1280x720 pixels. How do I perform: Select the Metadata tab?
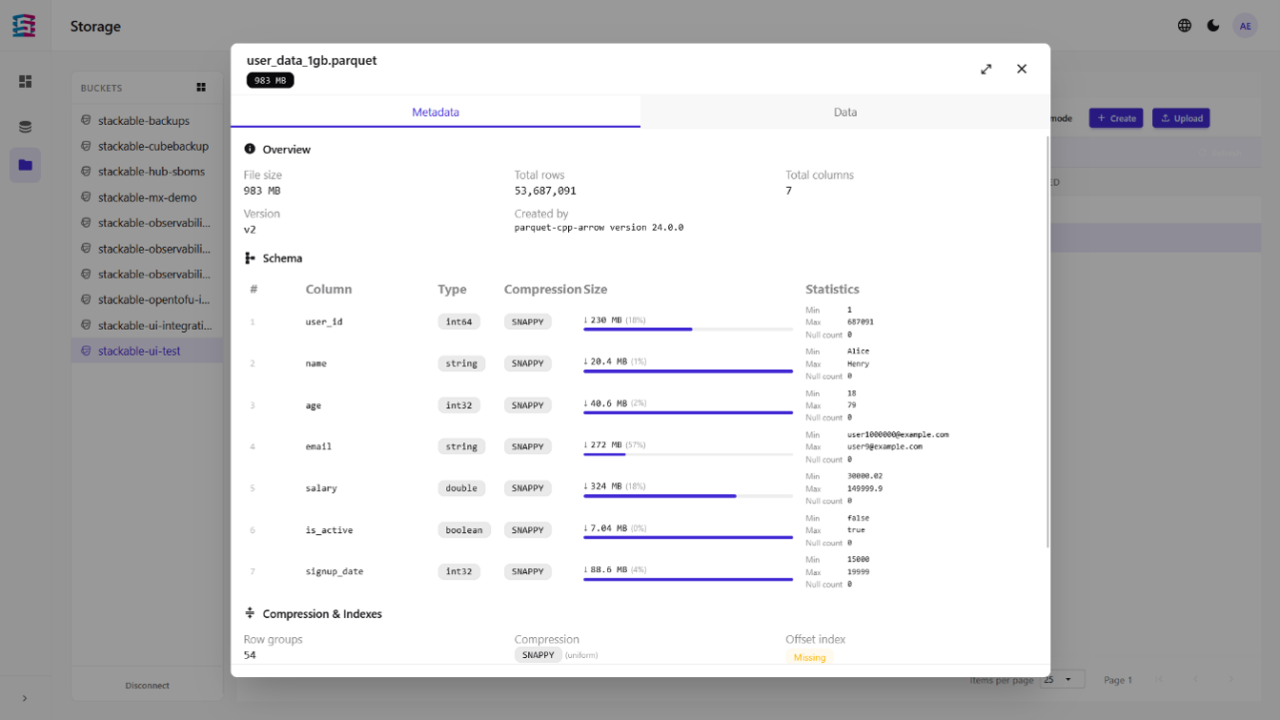(x=436, y=112)
